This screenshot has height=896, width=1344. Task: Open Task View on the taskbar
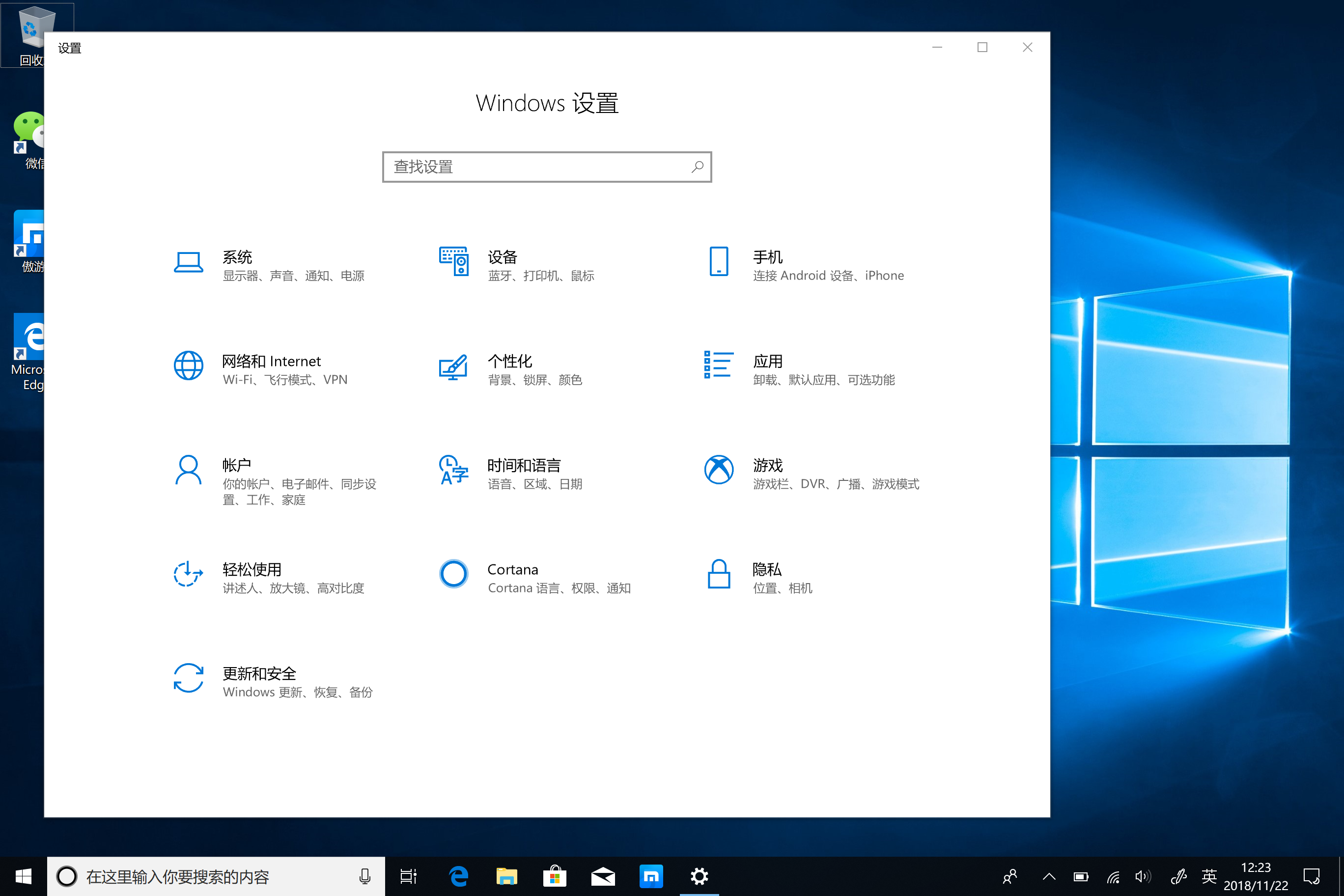409,876
